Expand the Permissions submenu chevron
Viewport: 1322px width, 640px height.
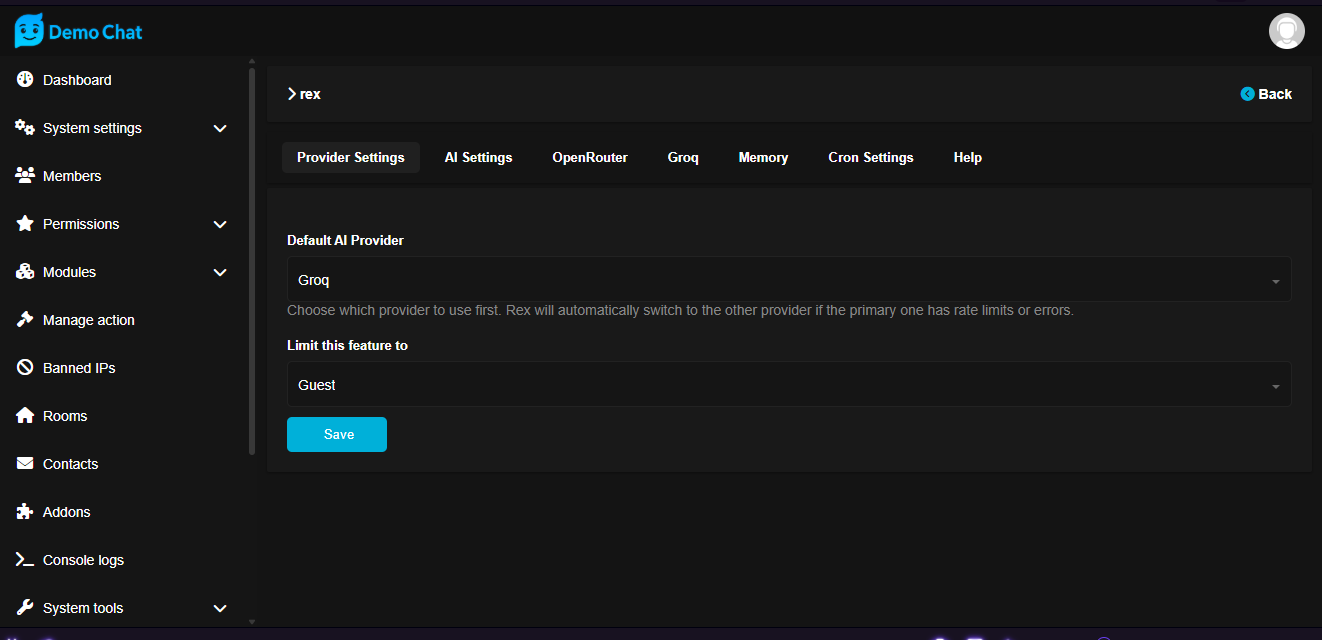[x=220, y=224]
